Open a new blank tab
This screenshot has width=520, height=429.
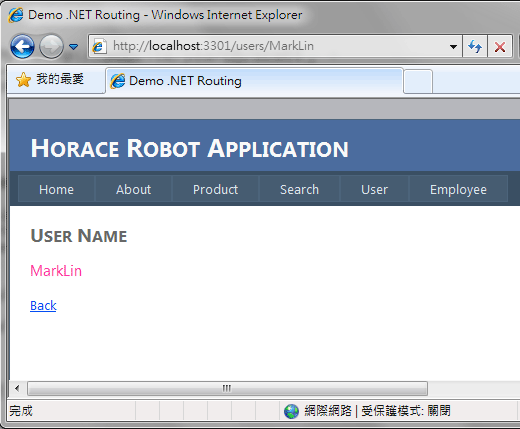click(x=418, y=81)
